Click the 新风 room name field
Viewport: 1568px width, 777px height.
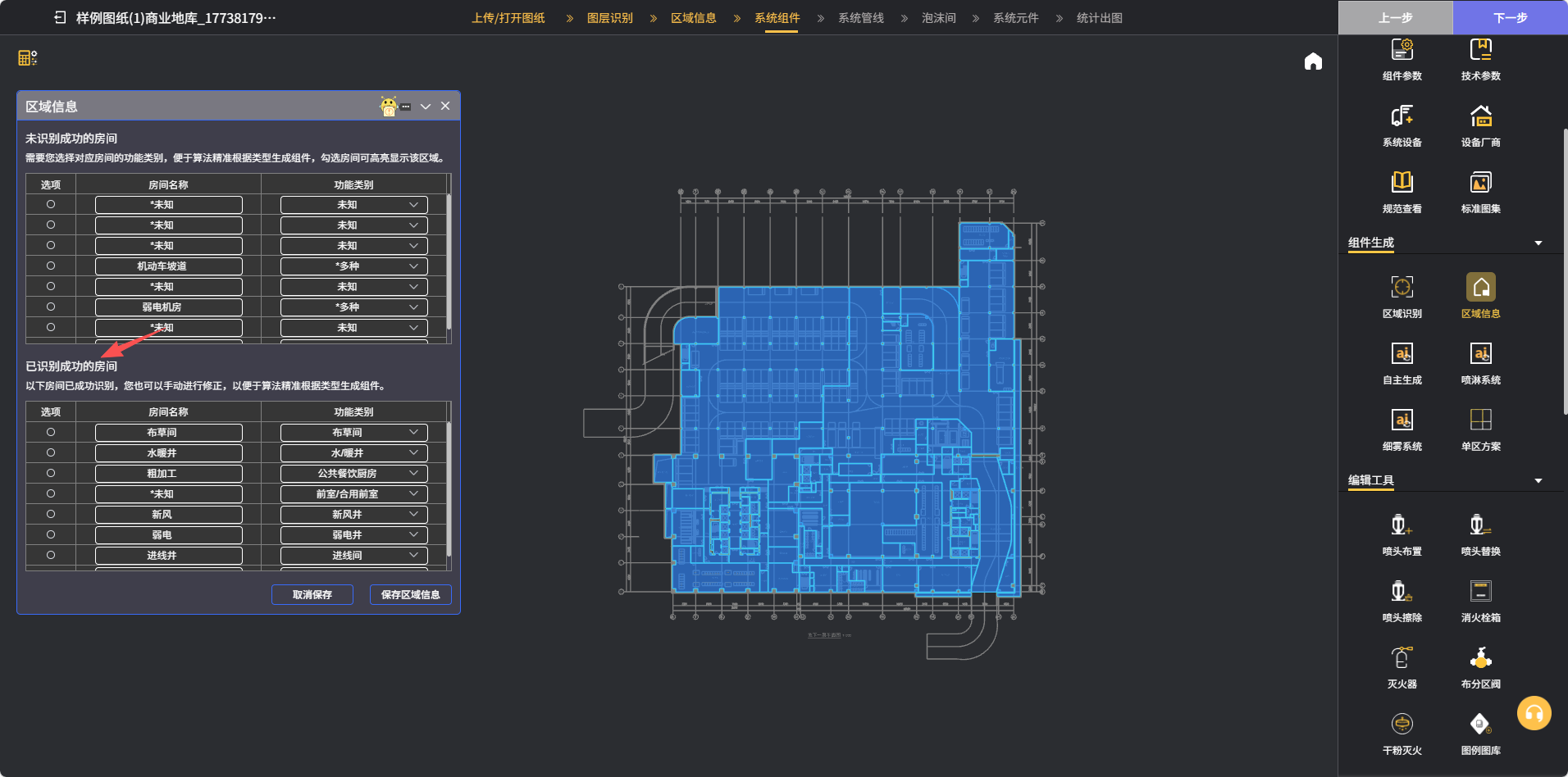click(168, 515)
